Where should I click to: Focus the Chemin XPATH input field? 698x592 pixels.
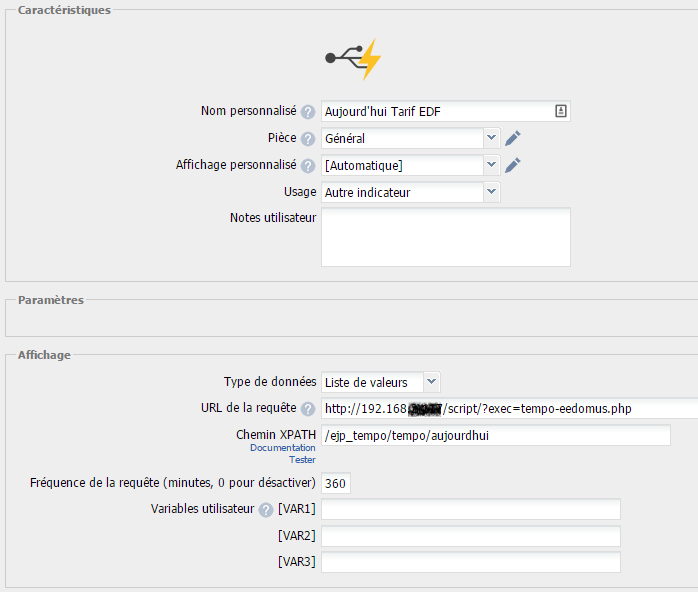coord(495,435)
